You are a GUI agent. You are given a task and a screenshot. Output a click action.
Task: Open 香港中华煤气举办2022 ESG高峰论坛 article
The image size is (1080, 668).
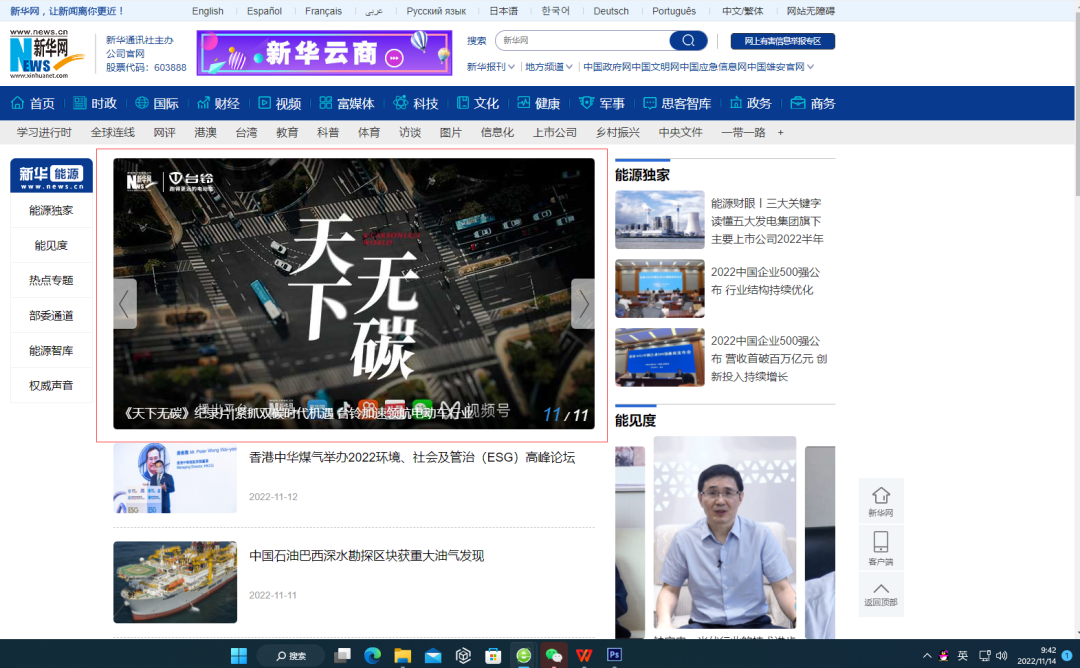412,457
